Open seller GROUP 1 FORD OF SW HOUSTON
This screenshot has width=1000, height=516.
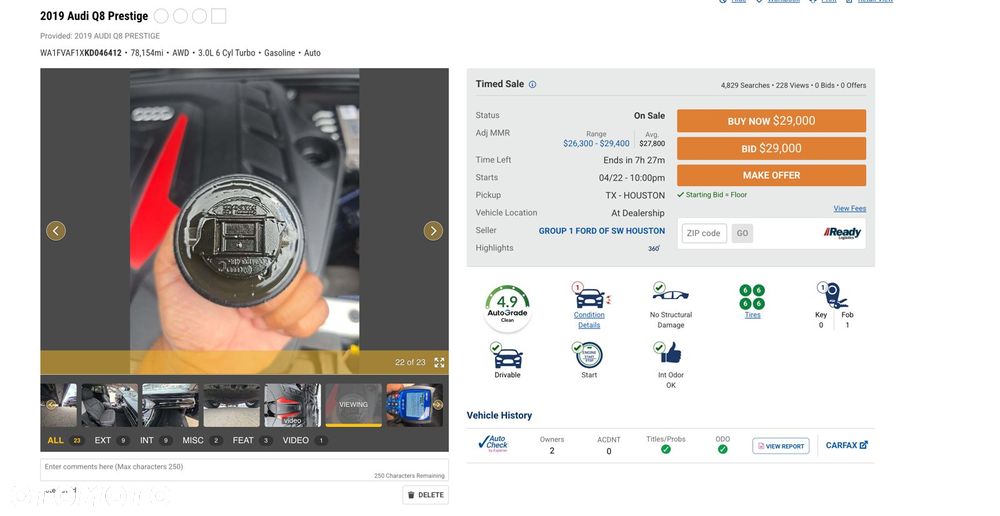pos(601,231)
